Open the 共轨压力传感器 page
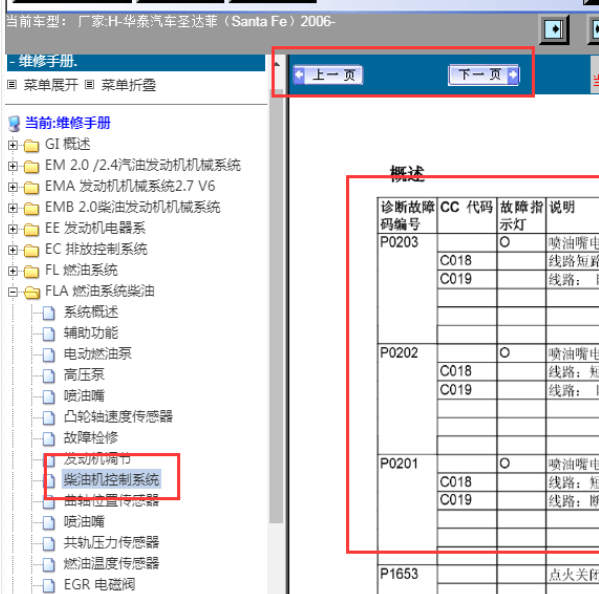Image resolution: width=599 pixels, height=594 pixels. click(111, 542)
